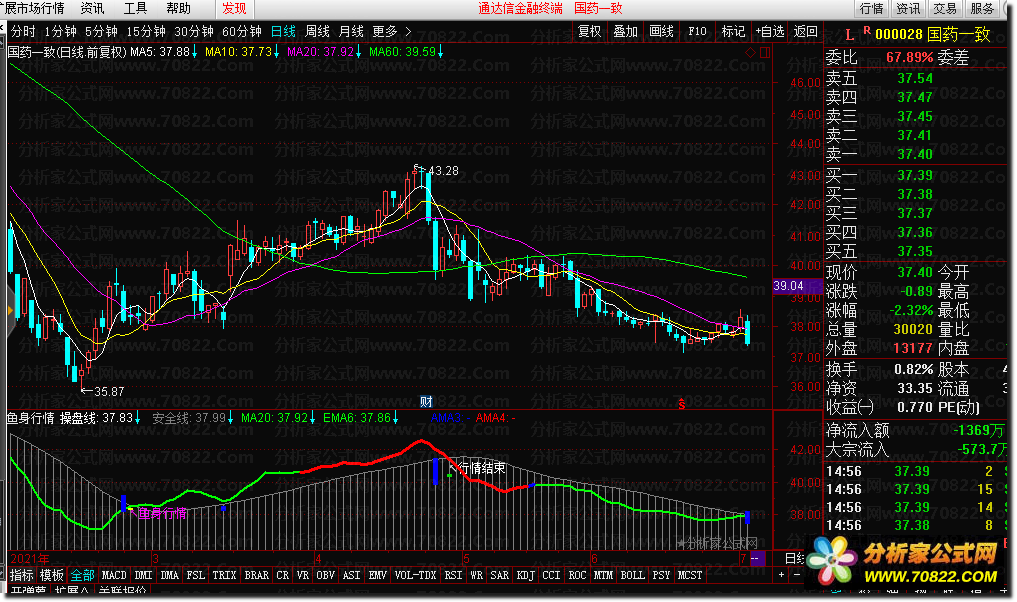Open the 帮助 menu
Image resolution: width=1017 pixels, height=602 pixels.
pos(178,8)
